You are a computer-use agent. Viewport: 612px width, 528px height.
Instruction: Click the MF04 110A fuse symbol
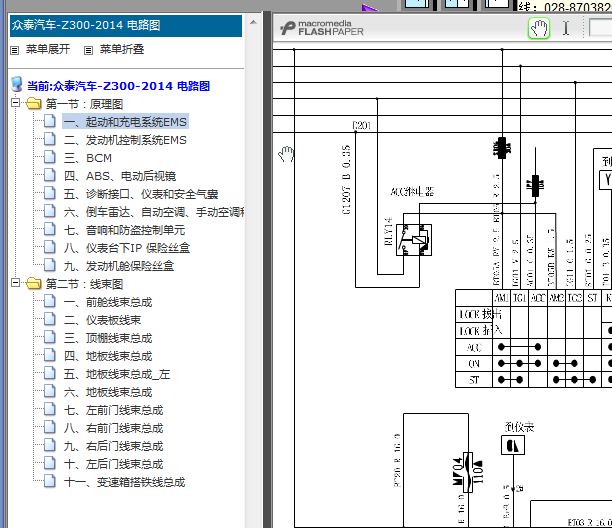coord(468,473)
